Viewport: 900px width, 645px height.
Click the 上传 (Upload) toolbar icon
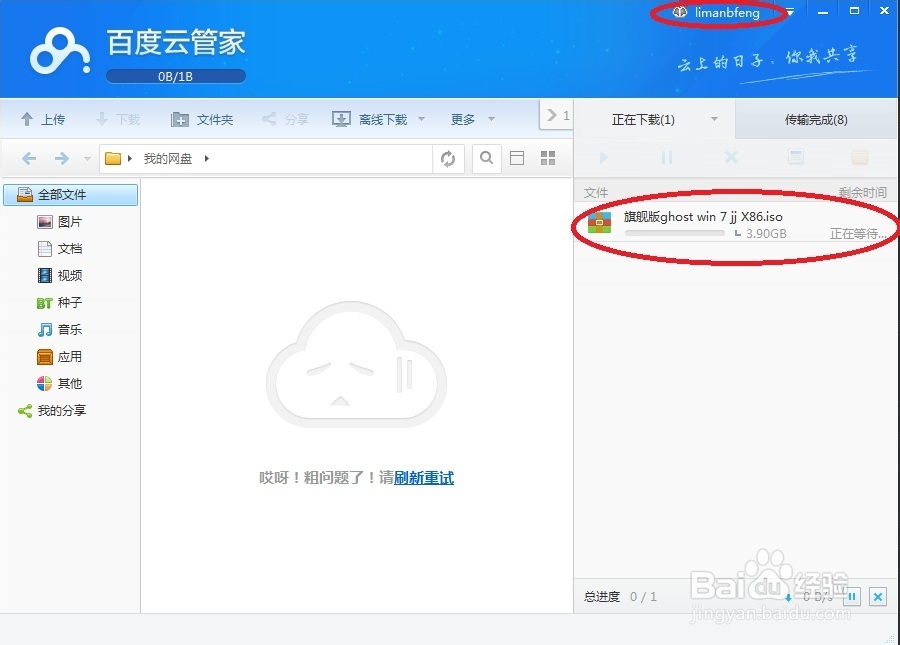point(43,118)
